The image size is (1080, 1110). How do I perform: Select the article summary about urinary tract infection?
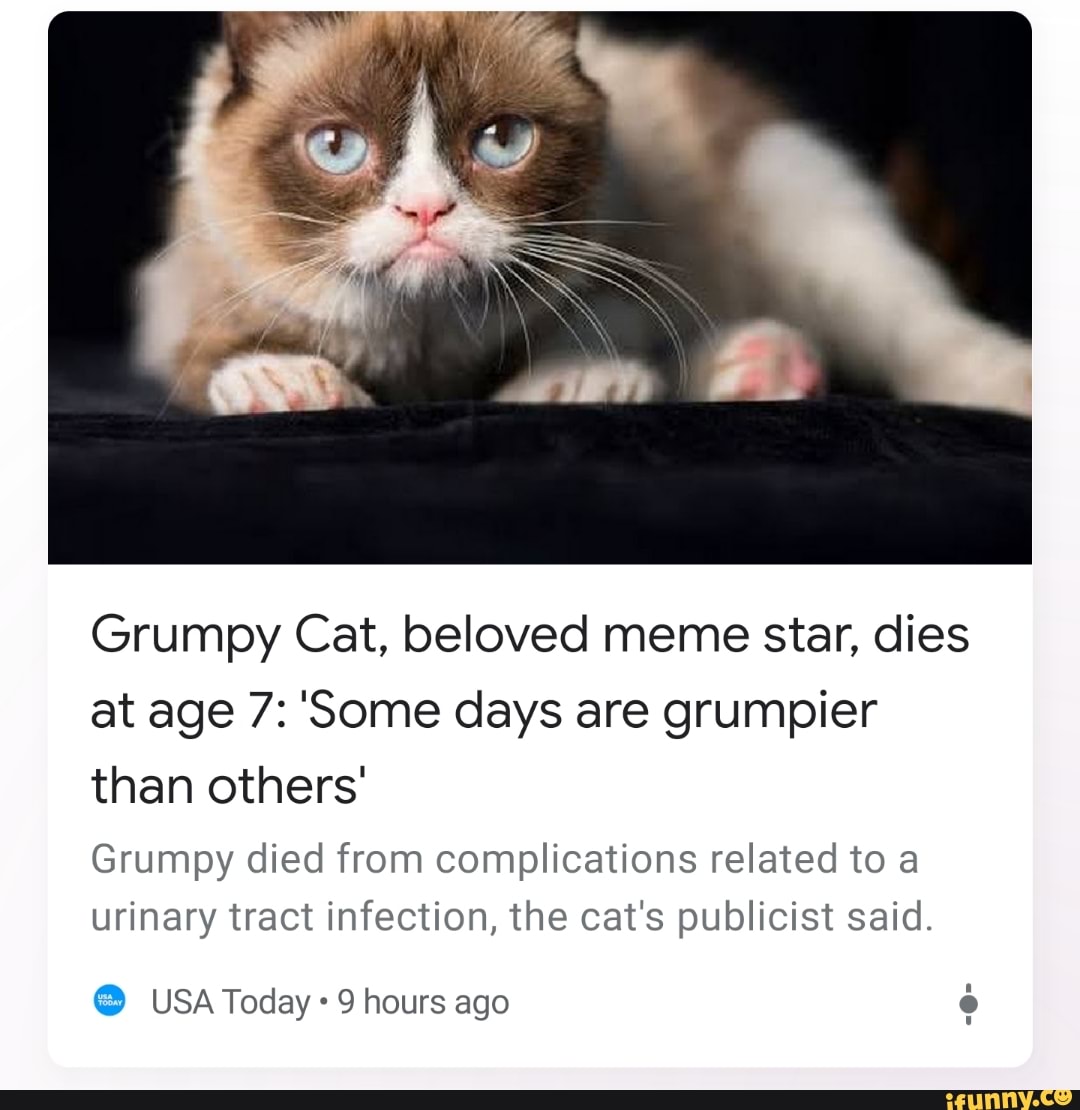pyautogui.click(x=510, y=887)
